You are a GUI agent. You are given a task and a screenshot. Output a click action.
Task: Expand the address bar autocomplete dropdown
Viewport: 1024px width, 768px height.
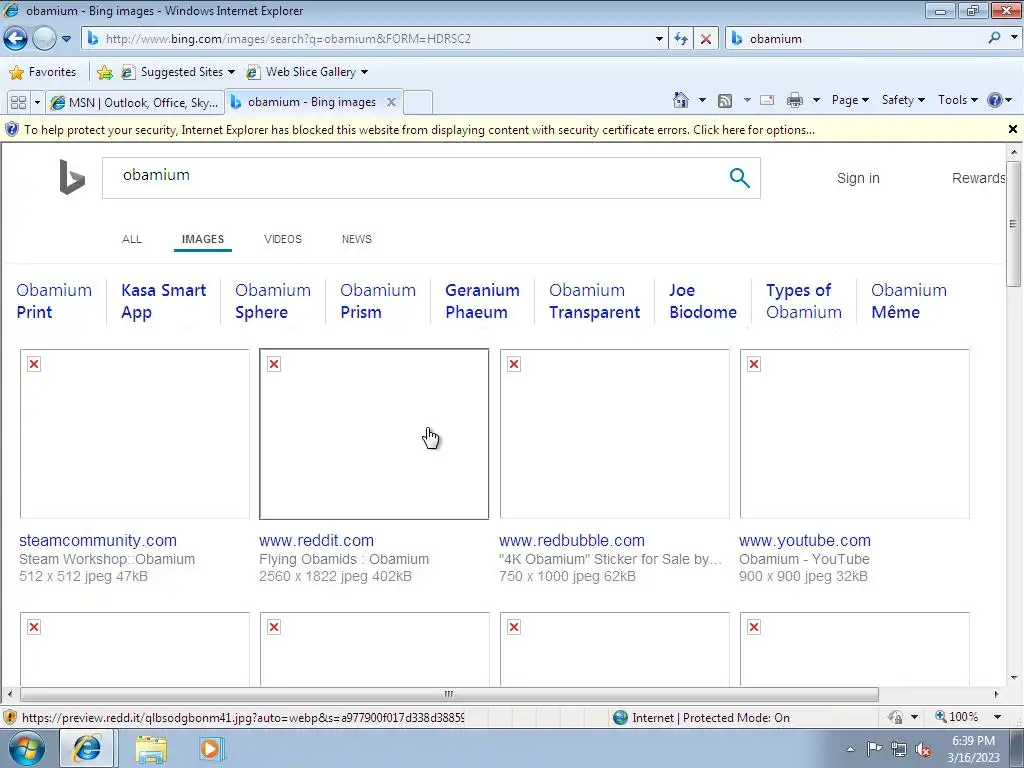click(659, 39)
